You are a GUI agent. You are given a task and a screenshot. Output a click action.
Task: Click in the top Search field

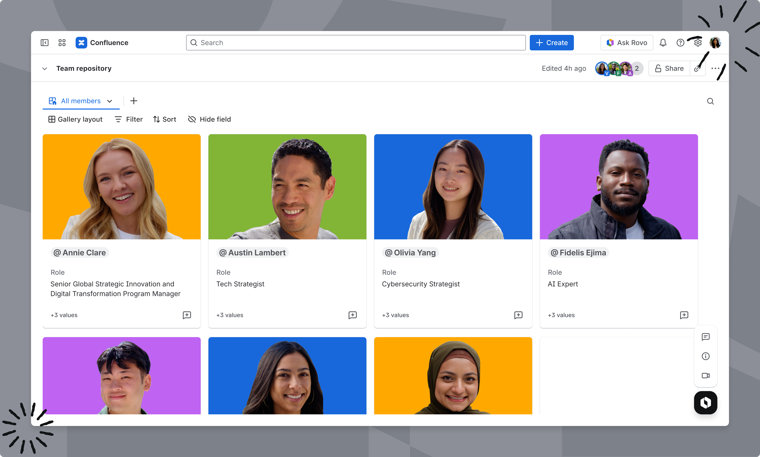click(x=355, y=43)
